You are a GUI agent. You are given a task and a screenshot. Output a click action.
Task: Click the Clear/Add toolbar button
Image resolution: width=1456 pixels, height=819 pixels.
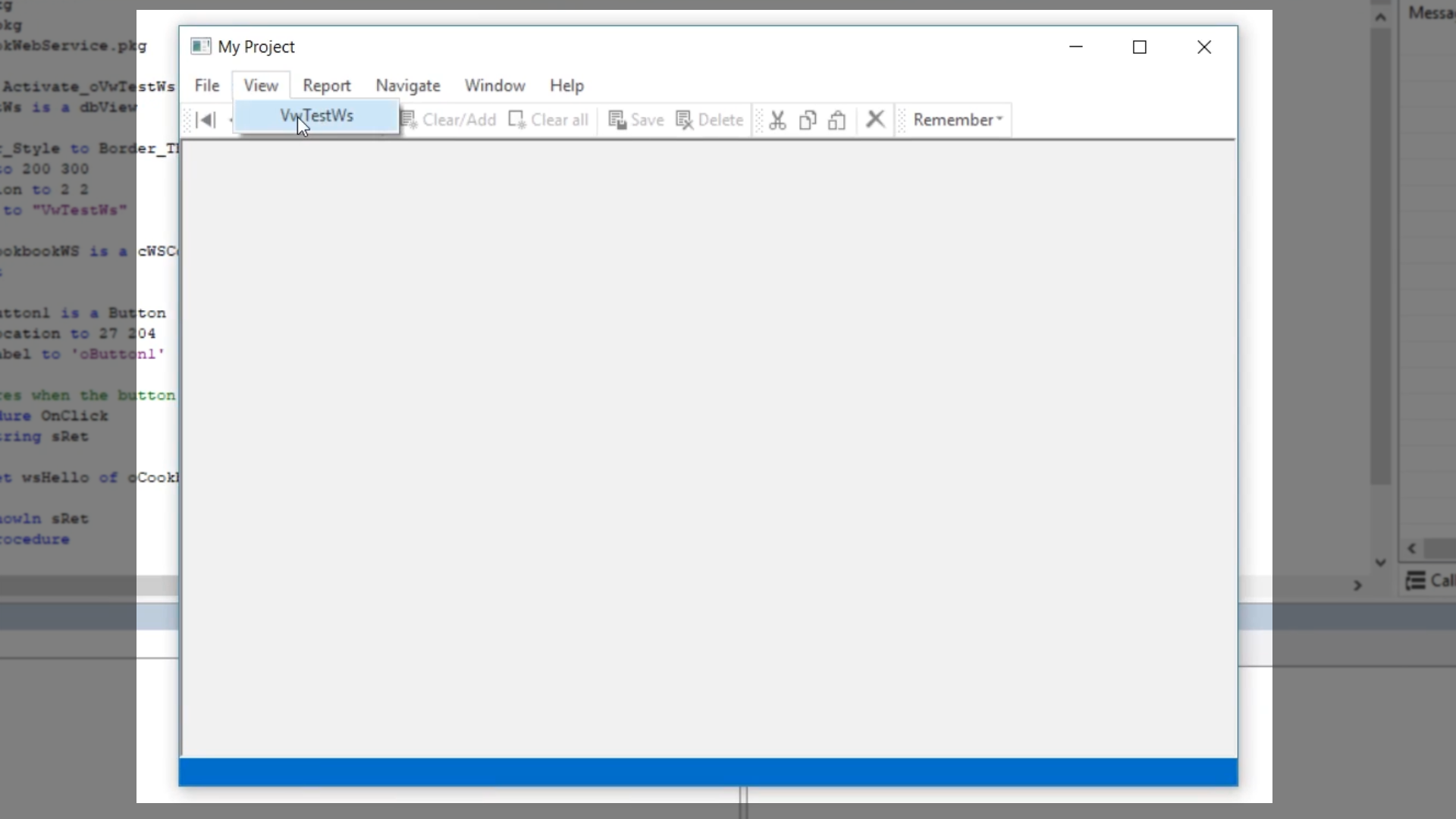tap(449, 120)
